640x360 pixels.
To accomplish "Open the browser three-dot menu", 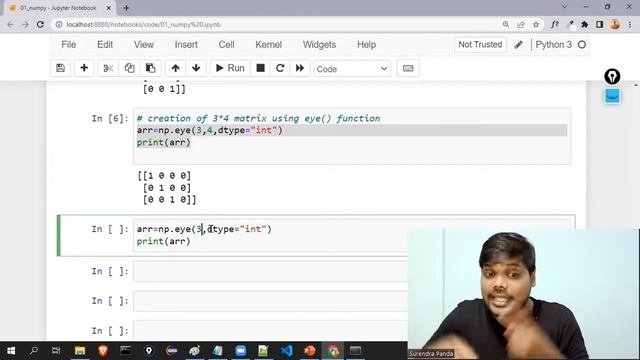I will point(630,24).
